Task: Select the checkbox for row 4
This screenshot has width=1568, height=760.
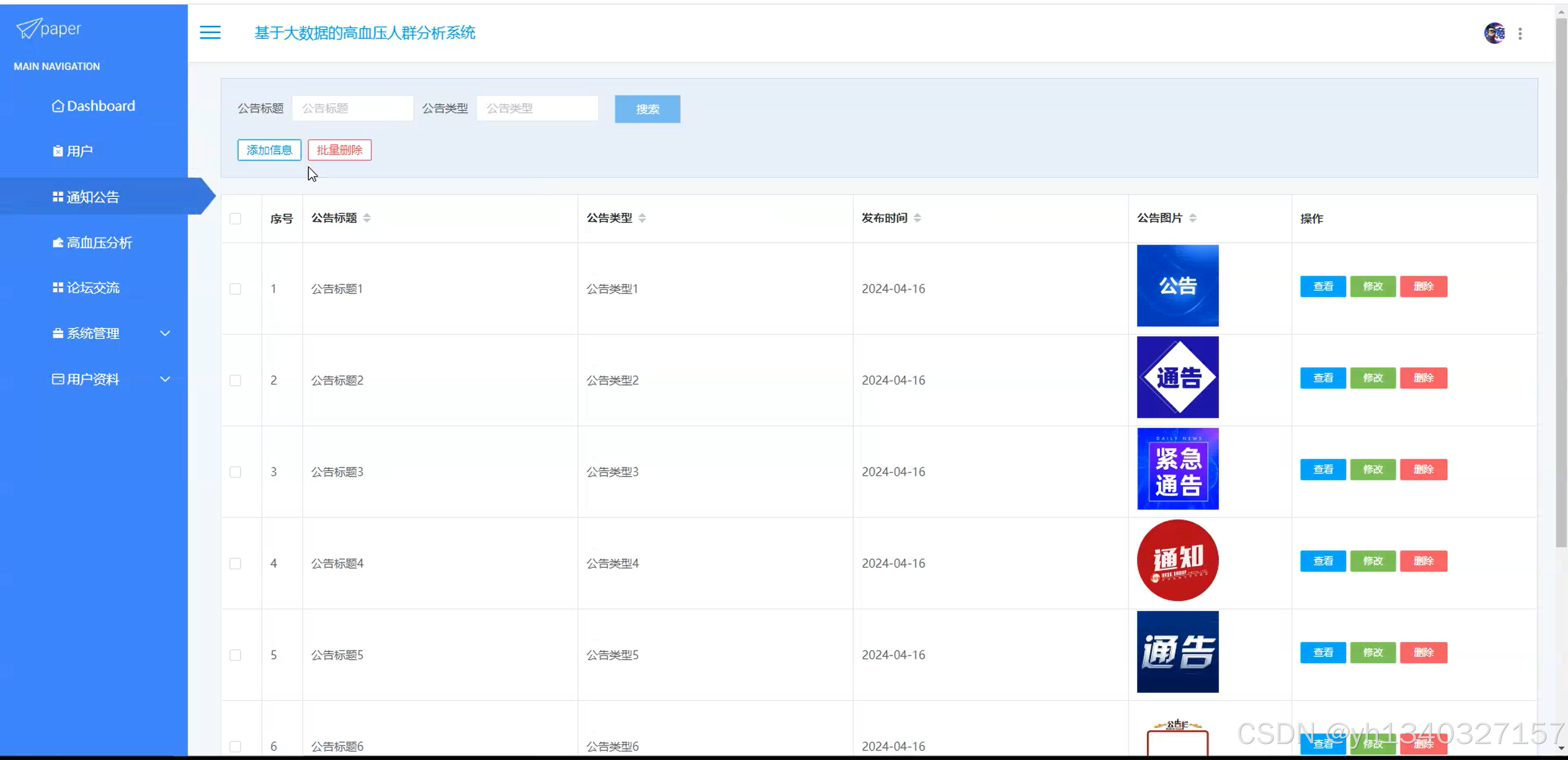Action: (x=235, y=563)
